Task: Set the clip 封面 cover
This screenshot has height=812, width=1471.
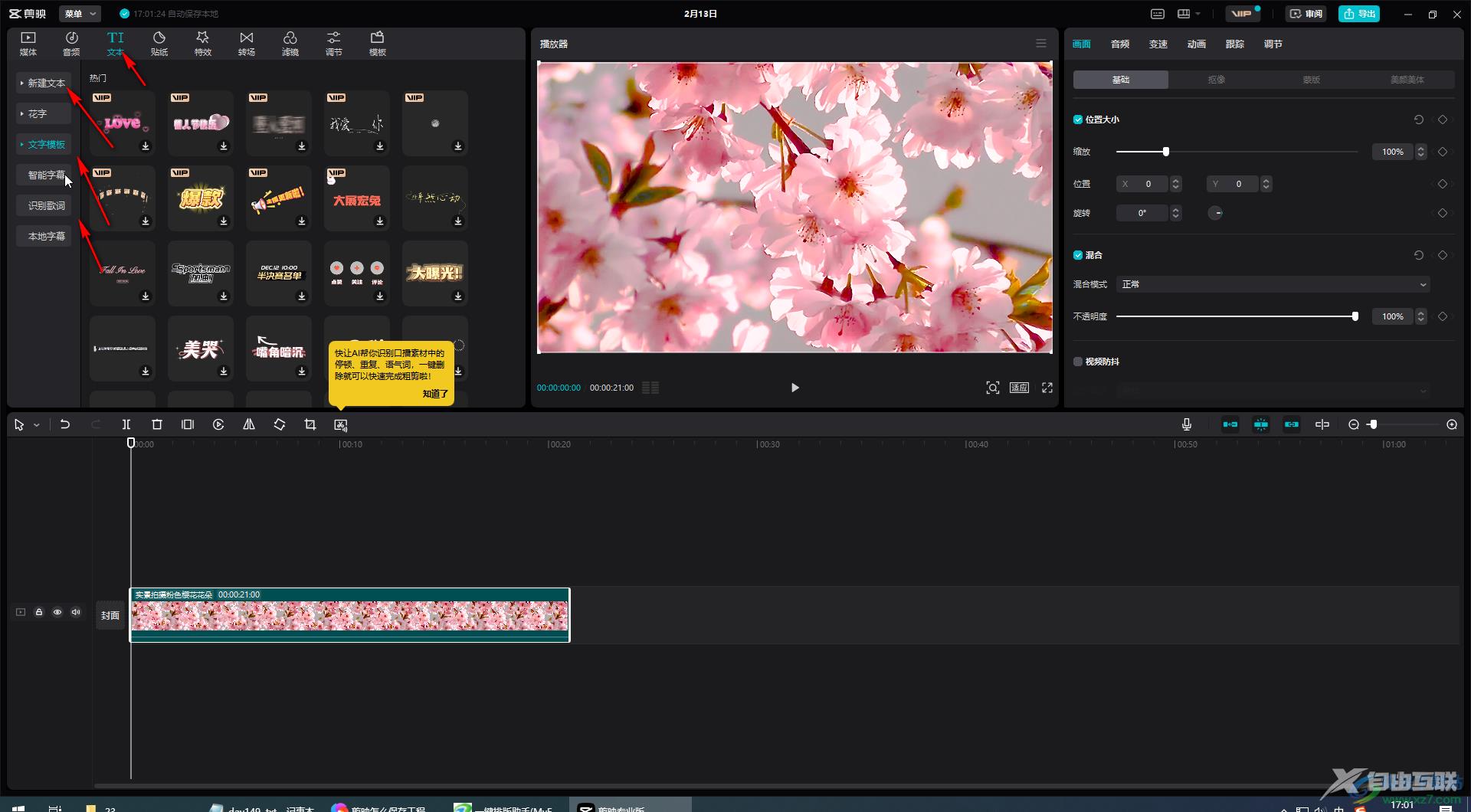Action: [x=110, y=615]
